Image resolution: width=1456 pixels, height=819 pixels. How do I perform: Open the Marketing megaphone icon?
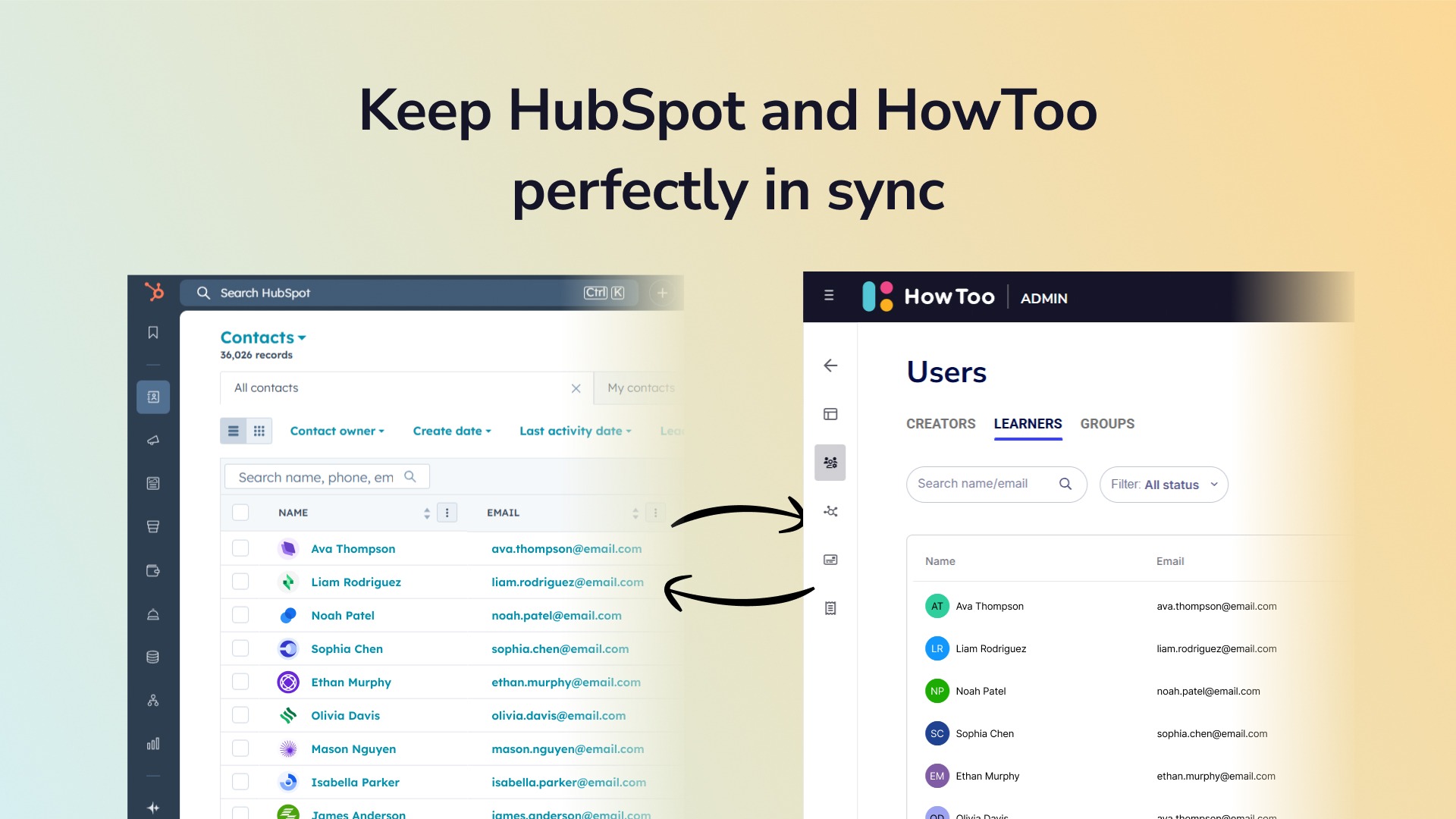(x=153, y=440)
